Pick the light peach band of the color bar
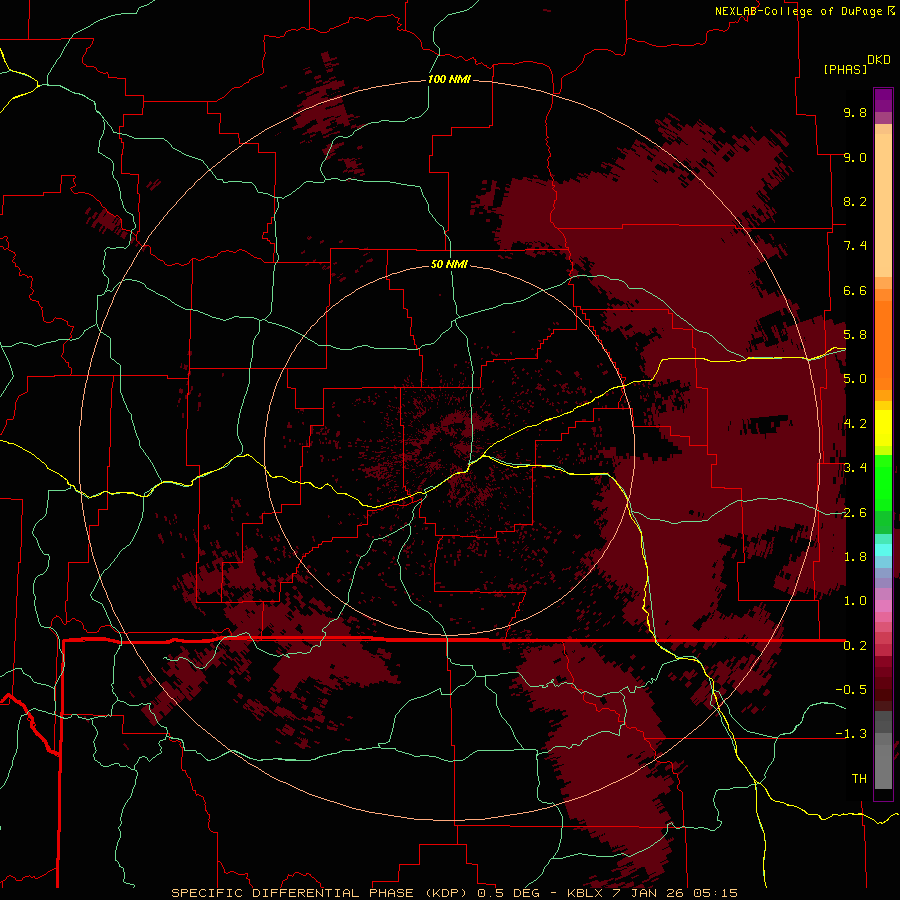This screenshot has height=900, width=900. [x=883, y=207]
